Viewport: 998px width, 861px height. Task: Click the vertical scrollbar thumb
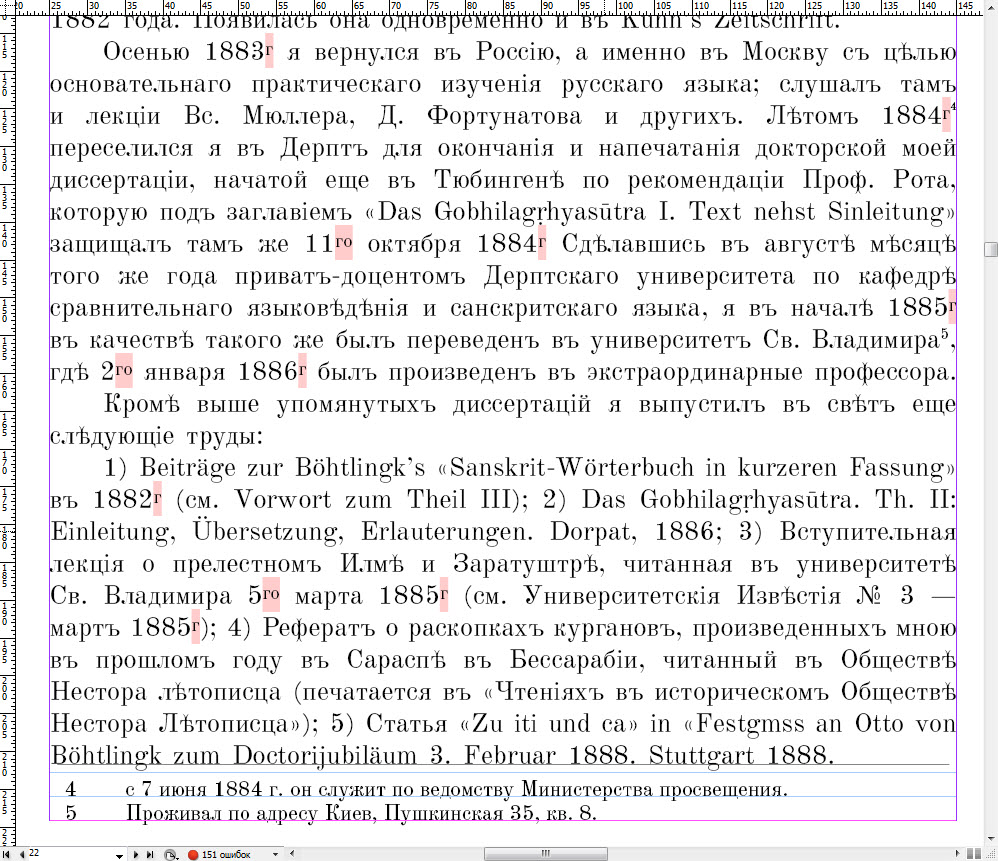[990, 249]
